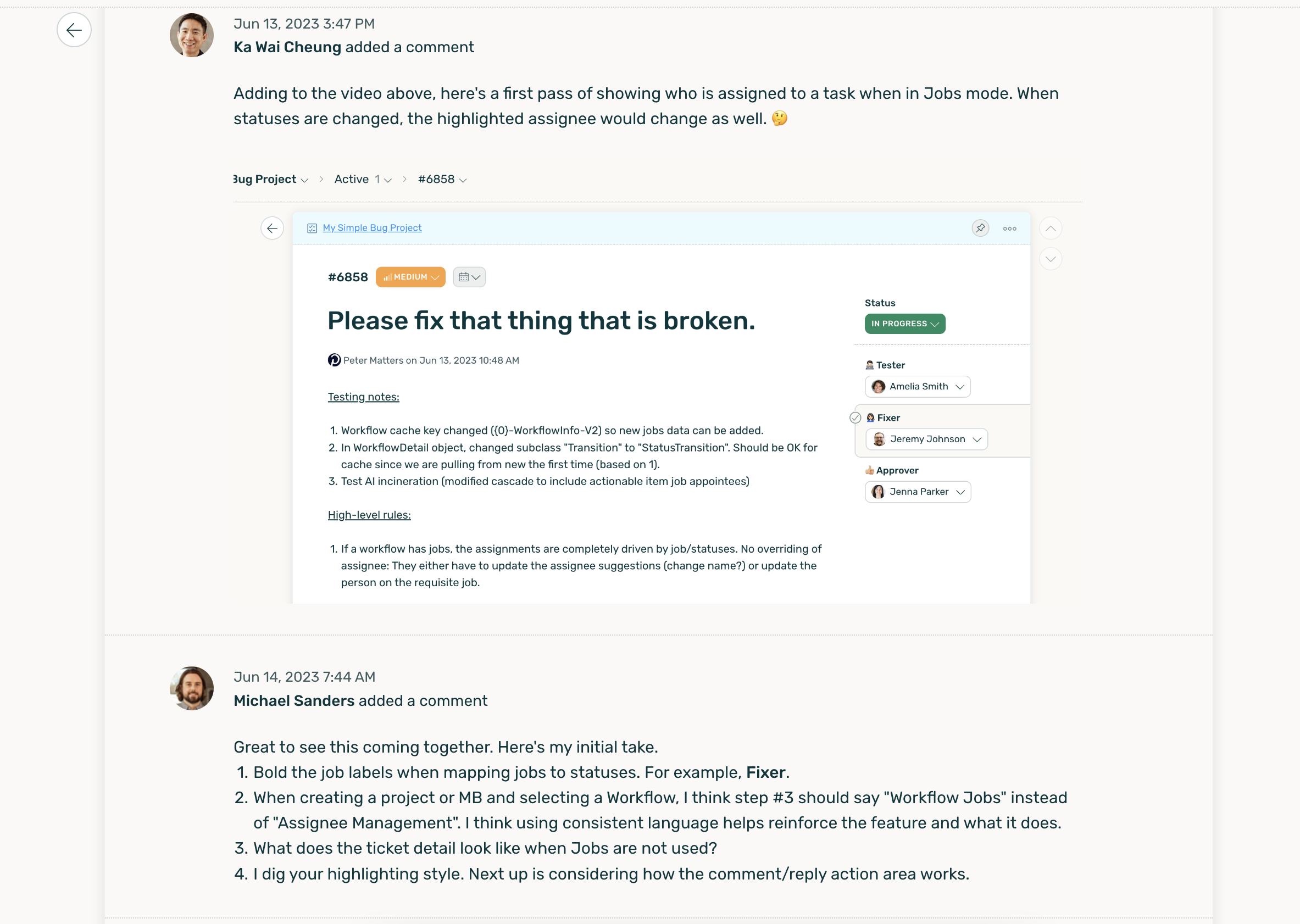1300x924 pixels.
Task: Open the calendar due date picker
Action: pos(469,277)
